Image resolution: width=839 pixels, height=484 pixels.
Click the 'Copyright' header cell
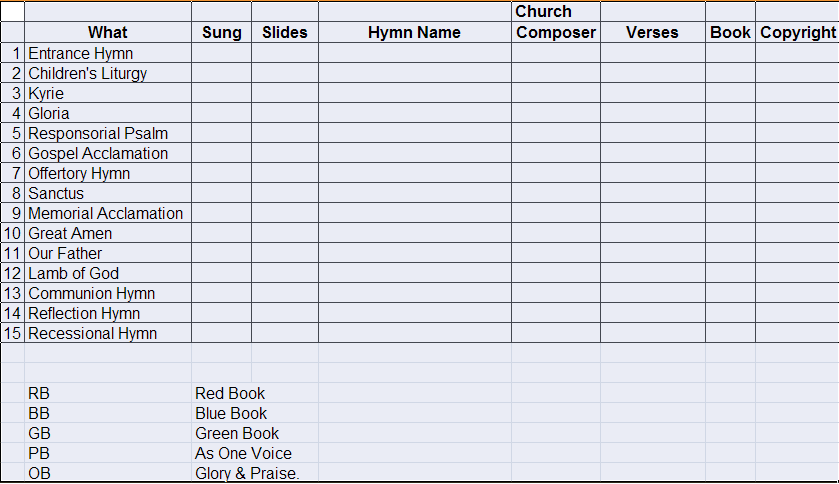pos(797,32)
